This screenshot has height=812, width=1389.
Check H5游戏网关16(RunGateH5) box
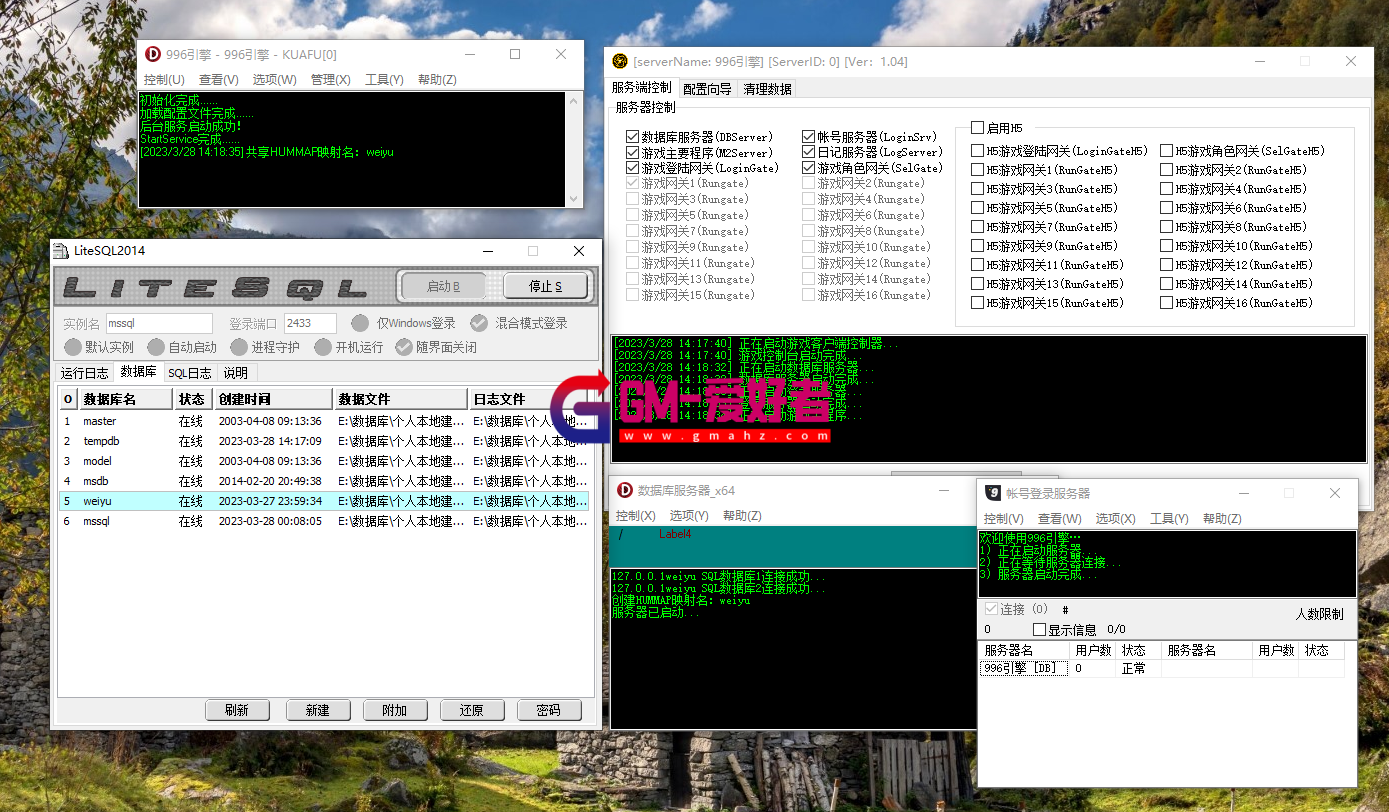[x=1167, y=303]
